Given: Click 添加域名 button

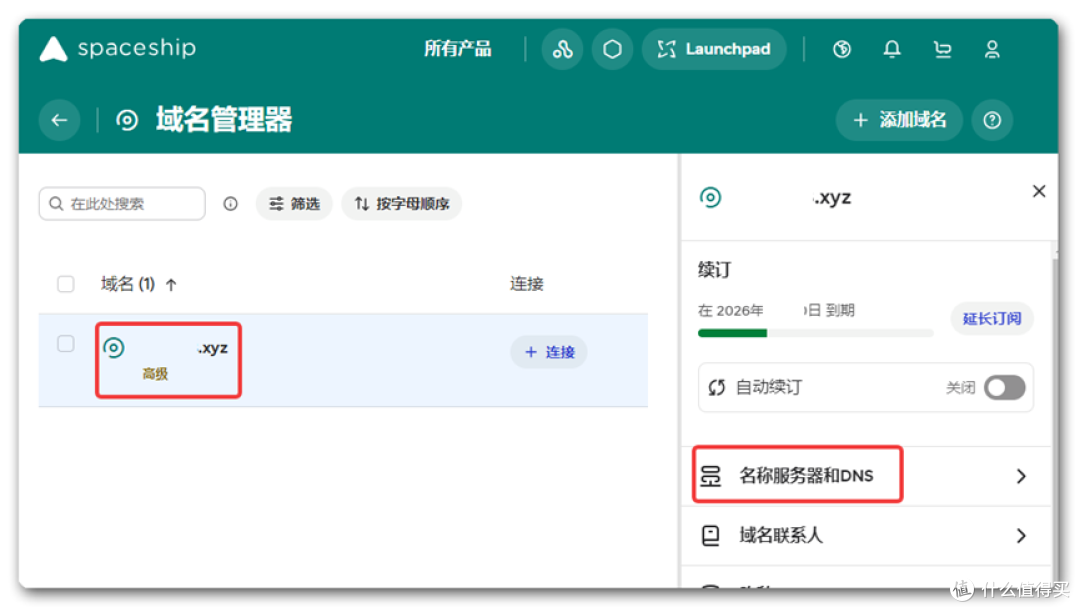Looking at the screenshot, I should (x=899, y=120).
